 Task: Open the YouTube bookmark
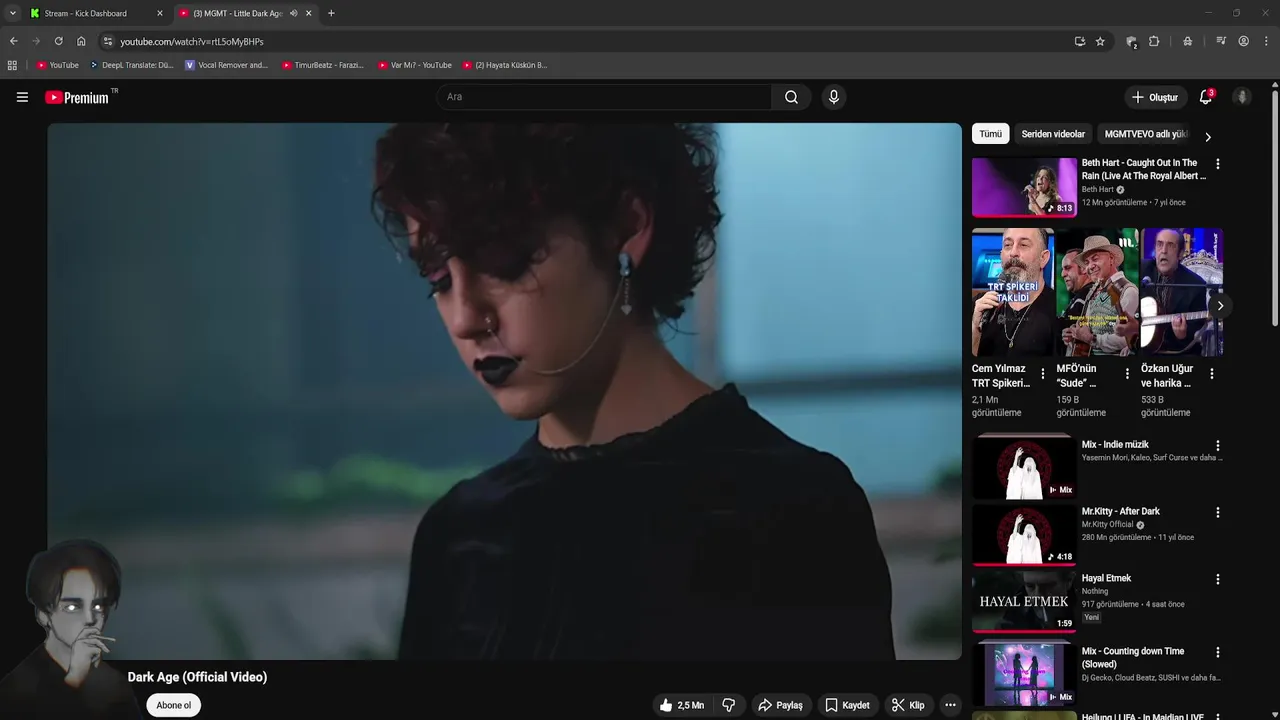pos(58,65)
